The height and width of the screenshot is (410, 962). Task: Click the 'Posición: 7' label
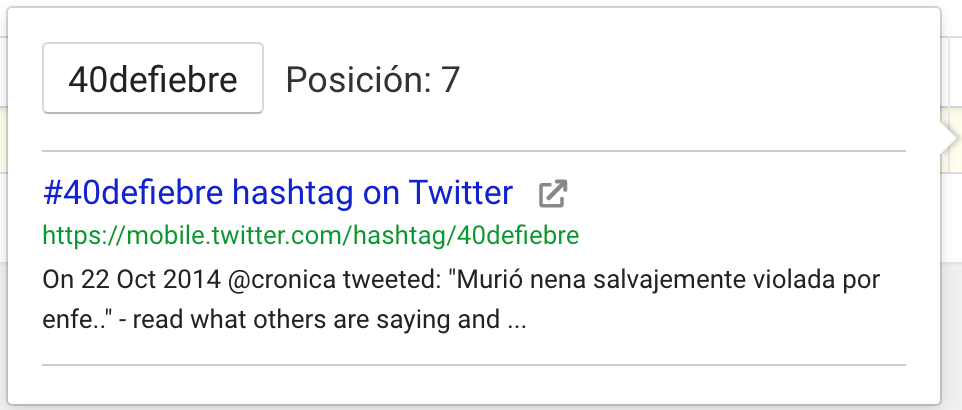372,80
